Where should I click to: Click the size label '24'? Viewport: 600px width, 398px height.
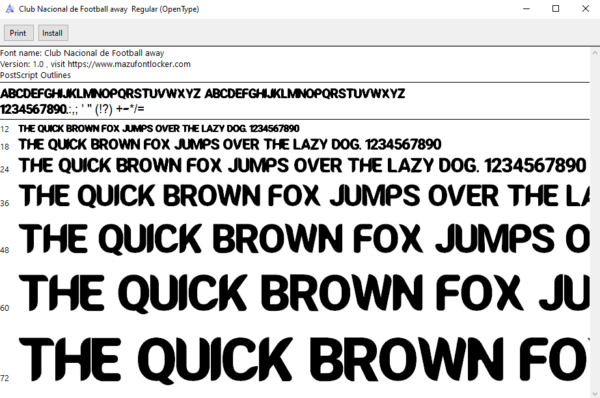5,169
